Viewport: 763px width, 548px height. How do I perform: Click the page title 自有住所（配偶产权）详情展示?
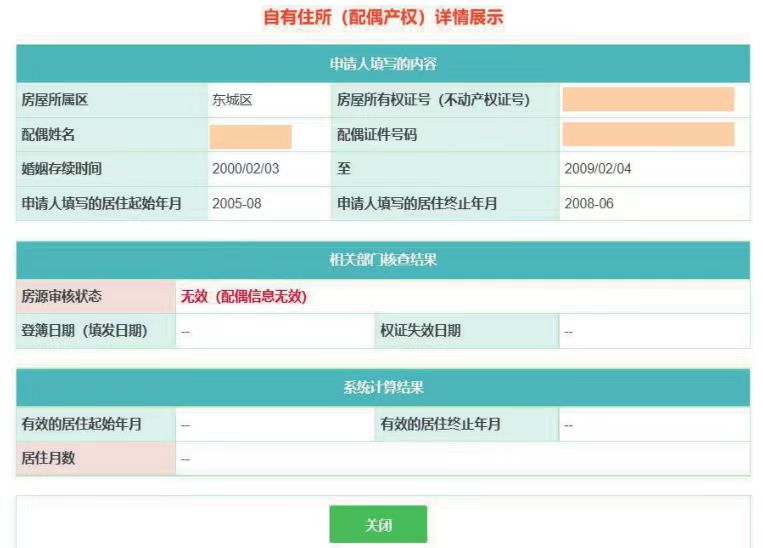click(383, 18)
